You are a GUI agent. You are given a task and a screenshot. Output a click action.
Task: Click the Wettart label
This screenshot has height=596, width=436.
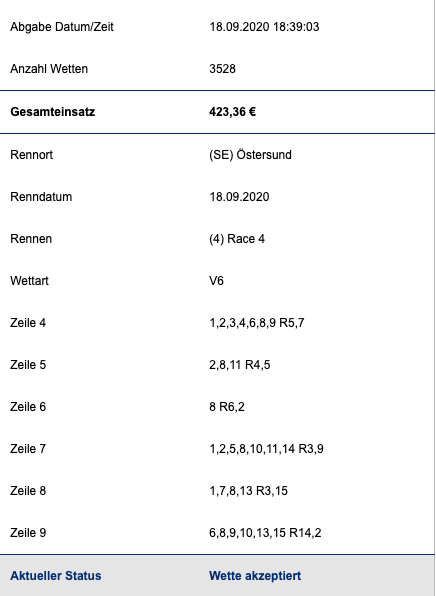pos(29,281)
